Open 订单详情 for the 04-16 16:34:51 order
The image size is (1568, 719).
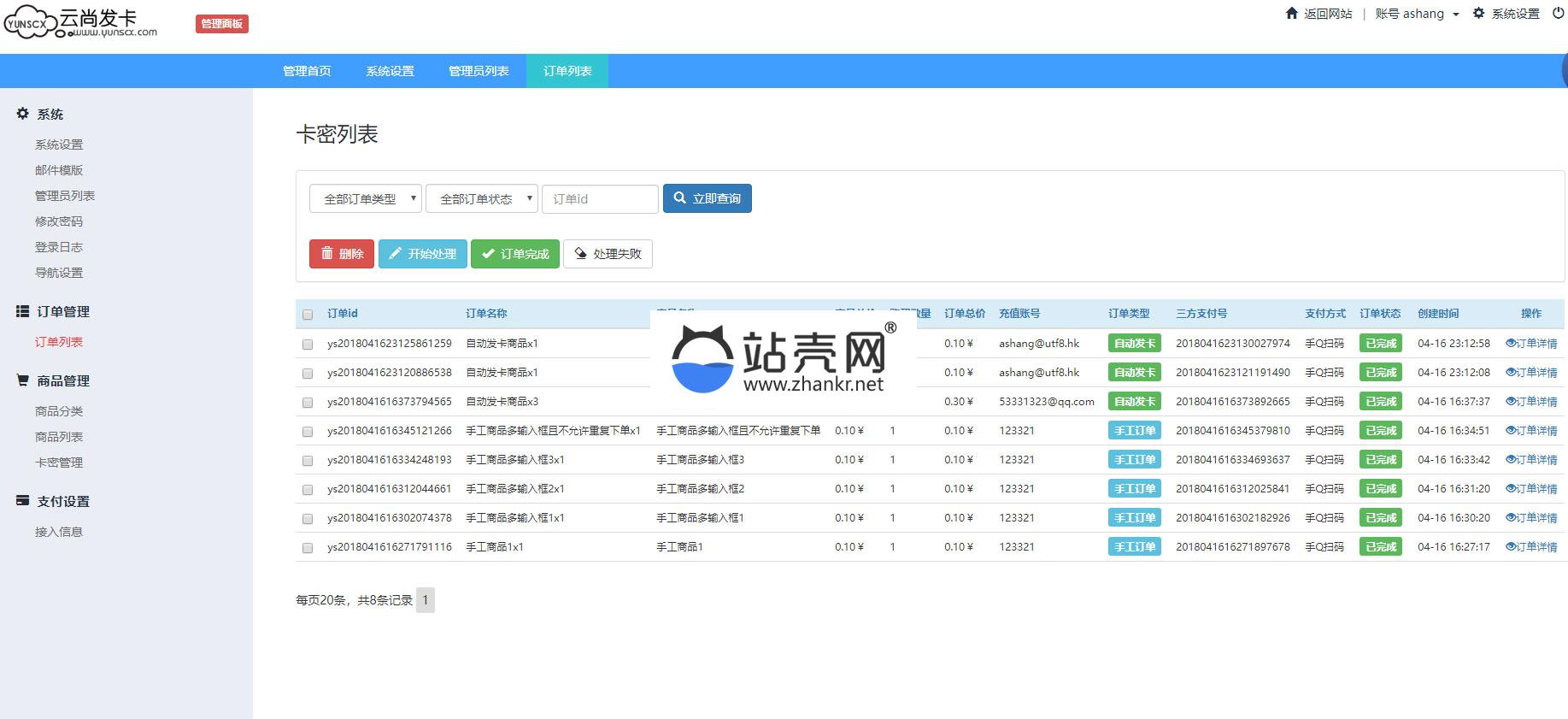1531,431
